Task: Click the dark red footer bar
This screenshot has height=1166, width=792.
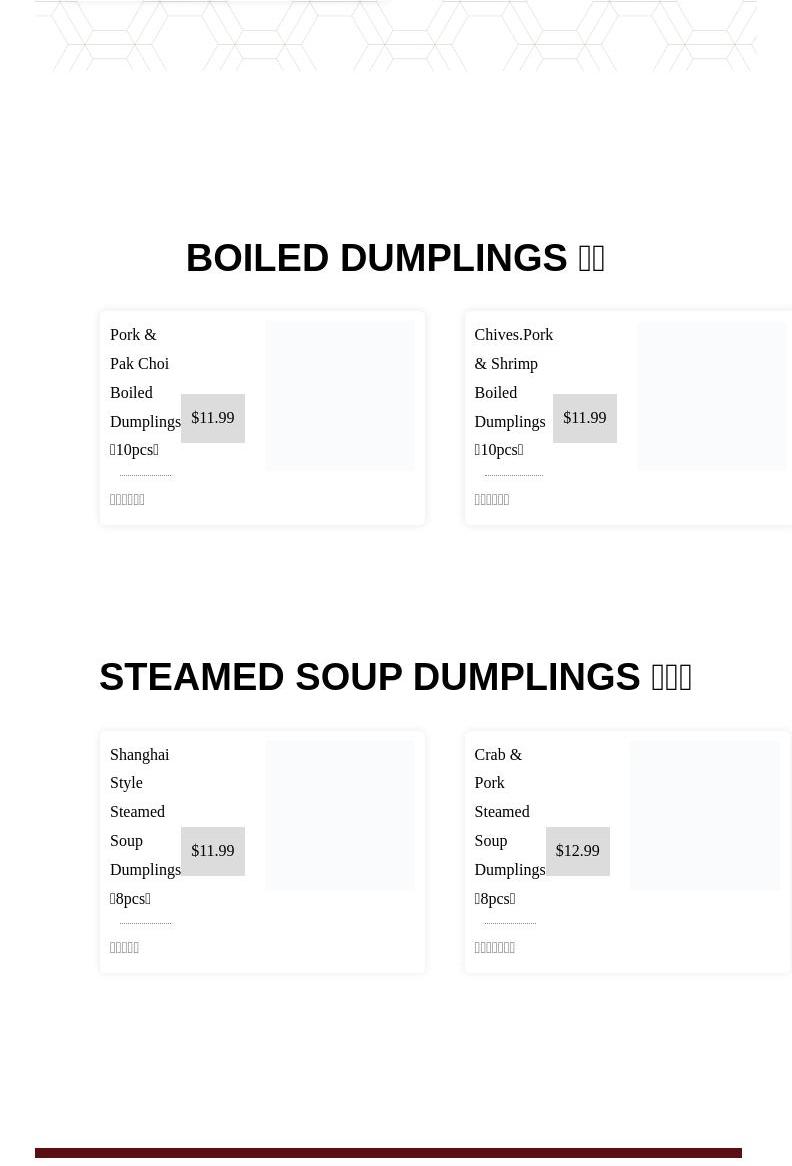Action: [x=388, y=1154]
